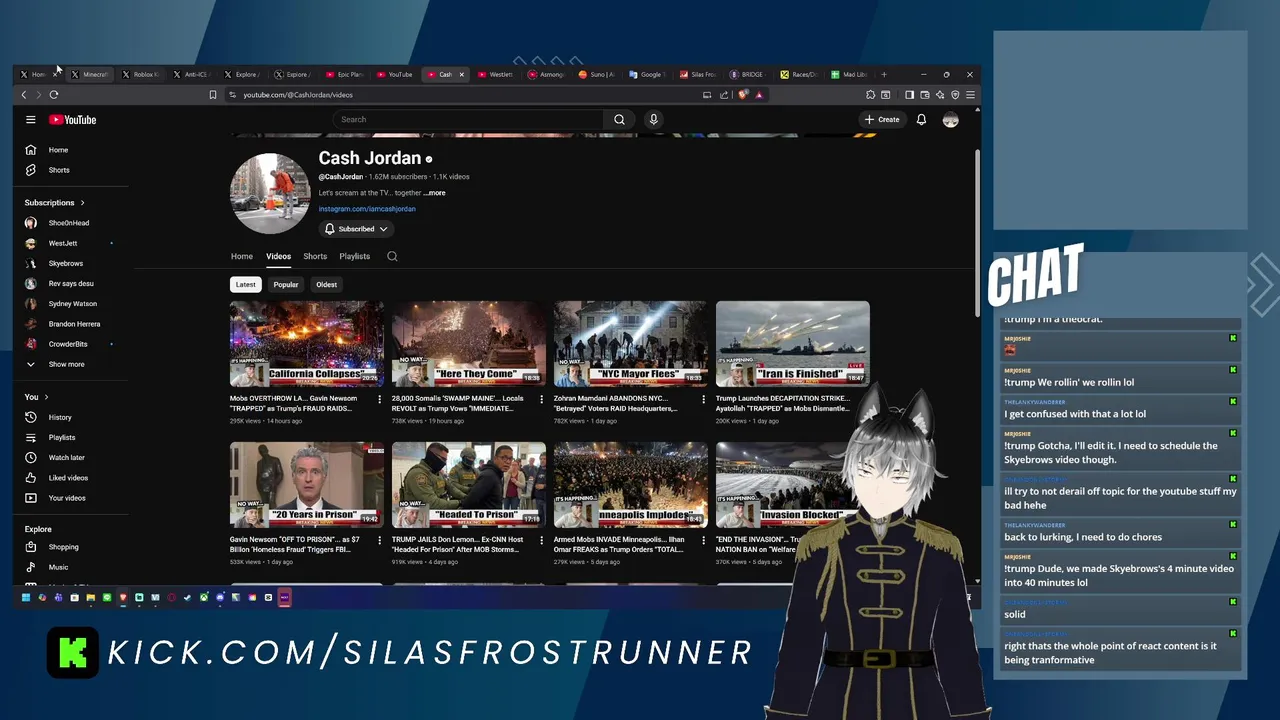Open instagram.com/iamcashjordan link
This screenshot has height=720, width=1280.
pyautogui.click(x=367, y=209)
